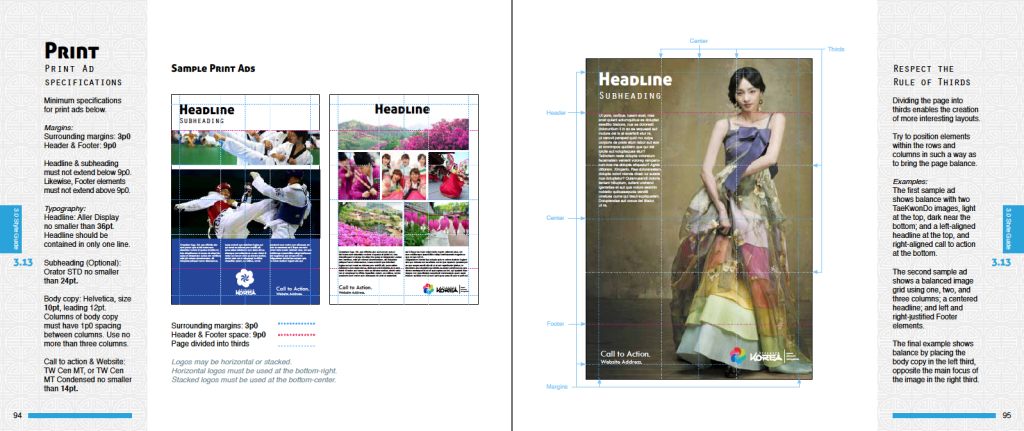Image resolution: width=1024 pixels, height=431 pixels.
Task: Click the "Center" label left of the large ad
Action: pyautogui.click(x=556, y=217)
